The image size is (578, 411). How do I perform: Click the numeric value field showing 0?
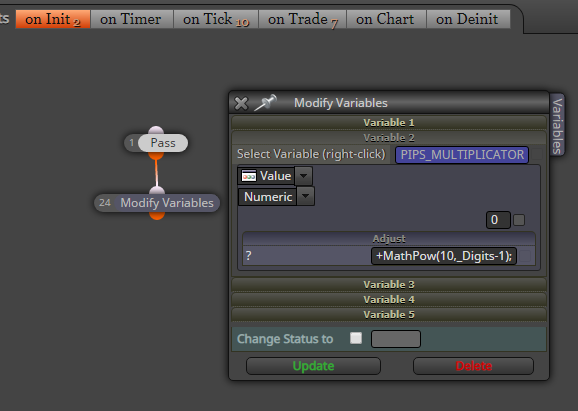tap(498, 220)
